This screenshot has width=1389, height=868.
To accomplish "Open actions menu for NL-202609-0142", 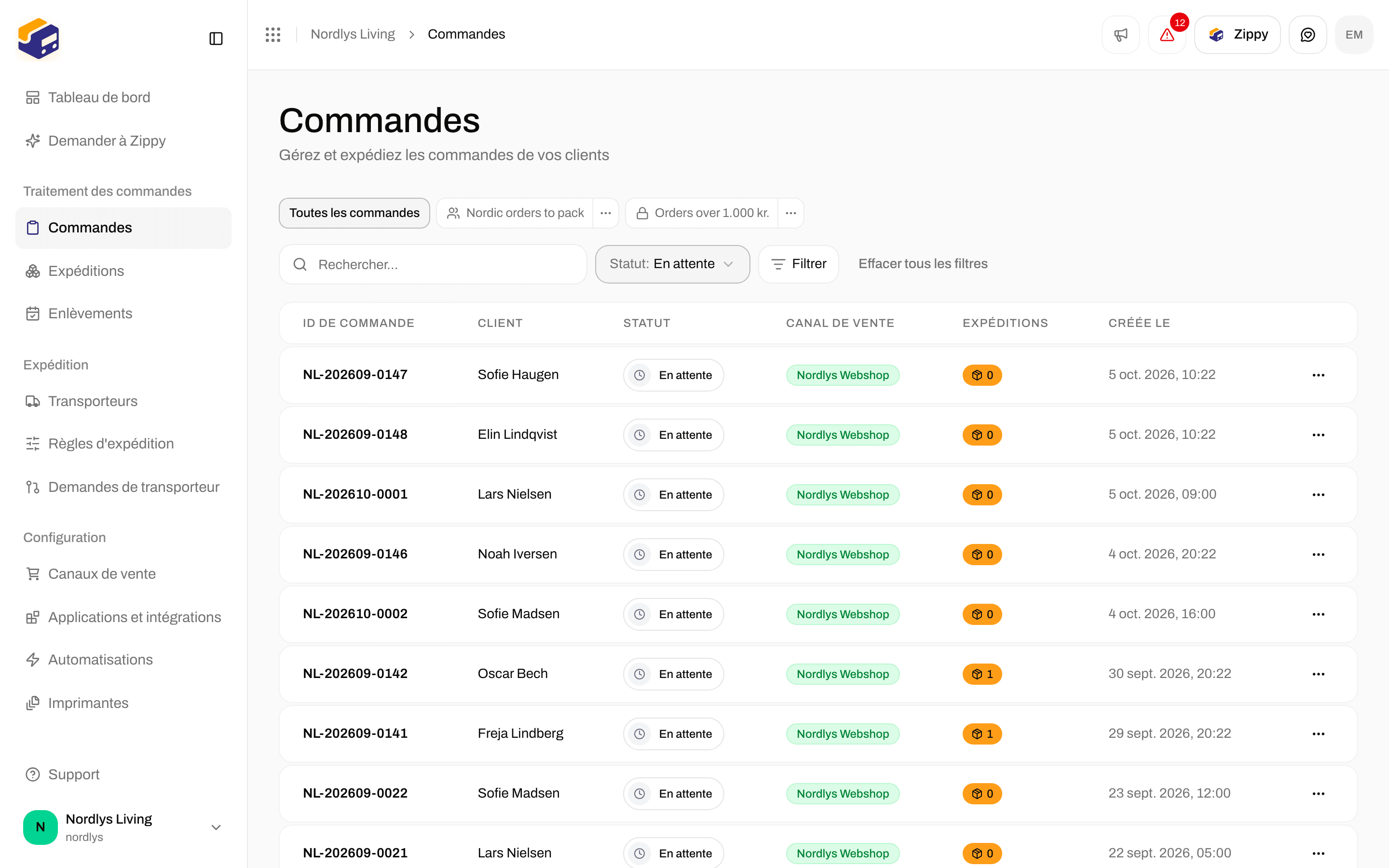I will click(x=1319, y=674).
